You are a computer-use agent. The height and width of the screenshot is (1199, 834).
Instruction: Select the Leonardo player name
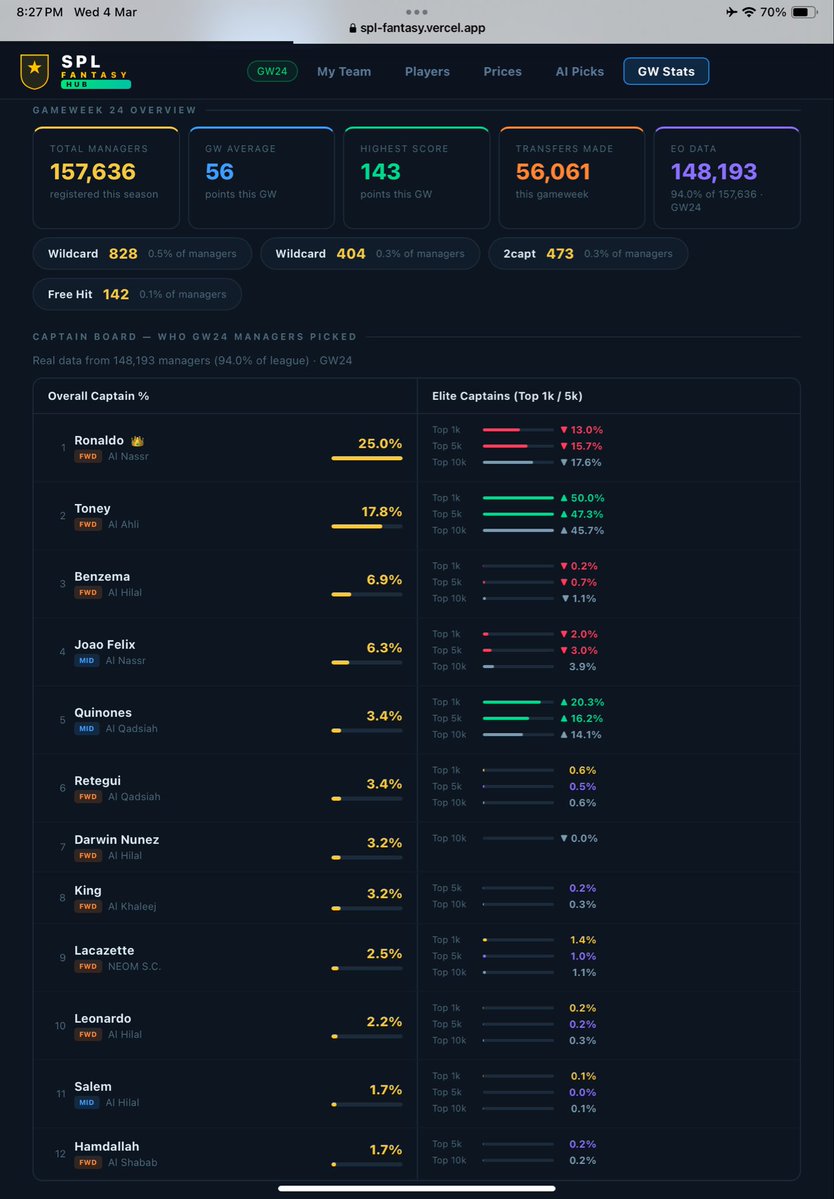tap(102, 1019)
